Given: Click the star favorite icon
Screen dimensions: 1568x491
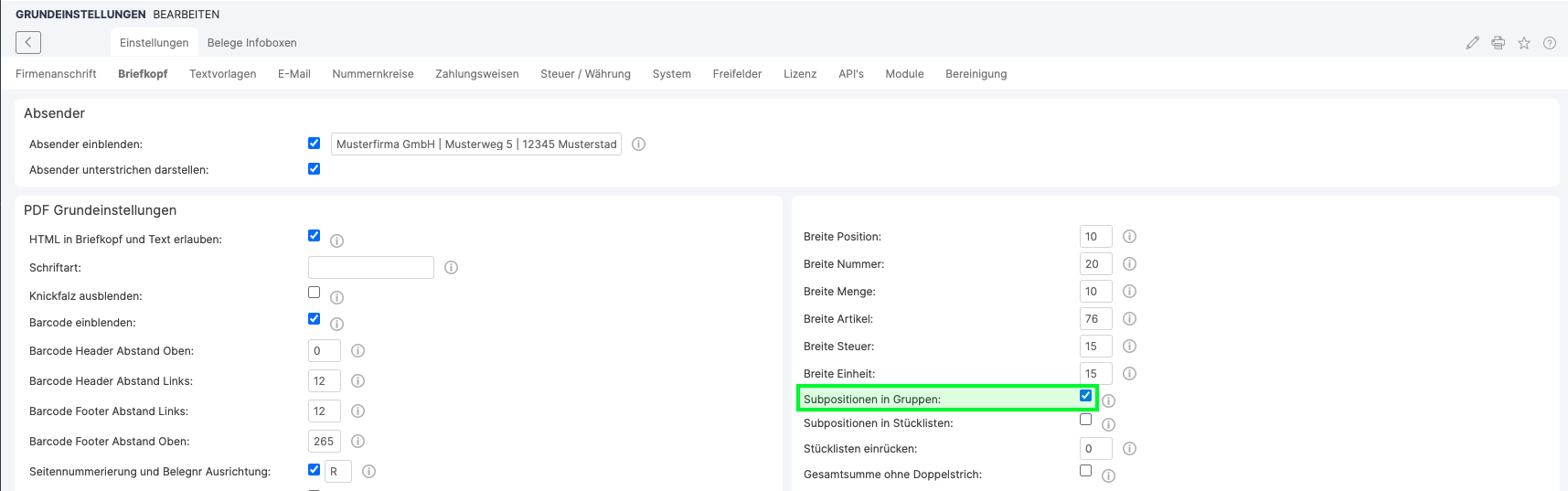Looking at the screenshot, I should [1524, 43].
